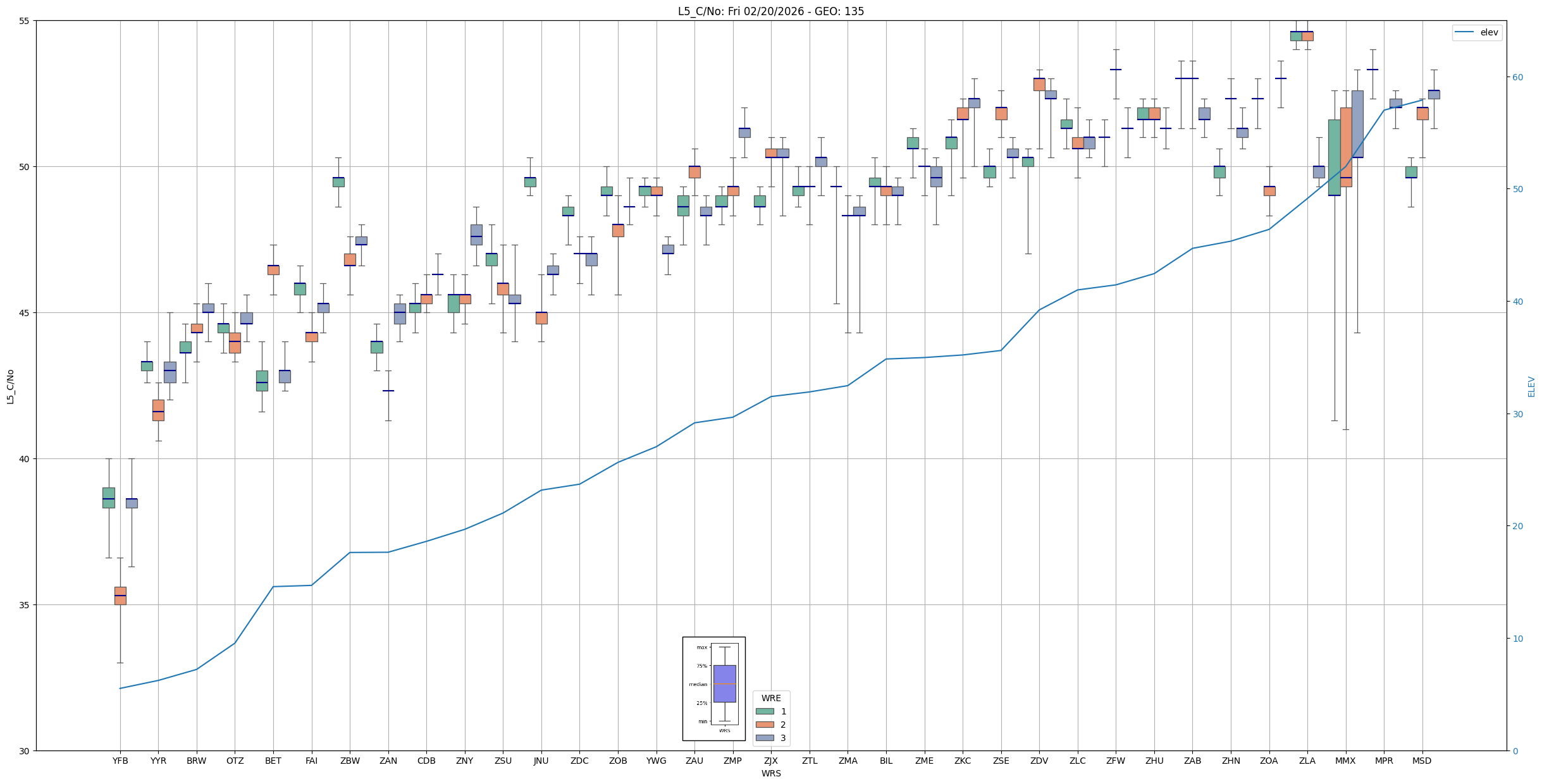Image resolution: width=1542 pixels, height=784 pixels.
Task: Click the blue-gray WRE 3 legend swatch
Action: pos(765,738)
